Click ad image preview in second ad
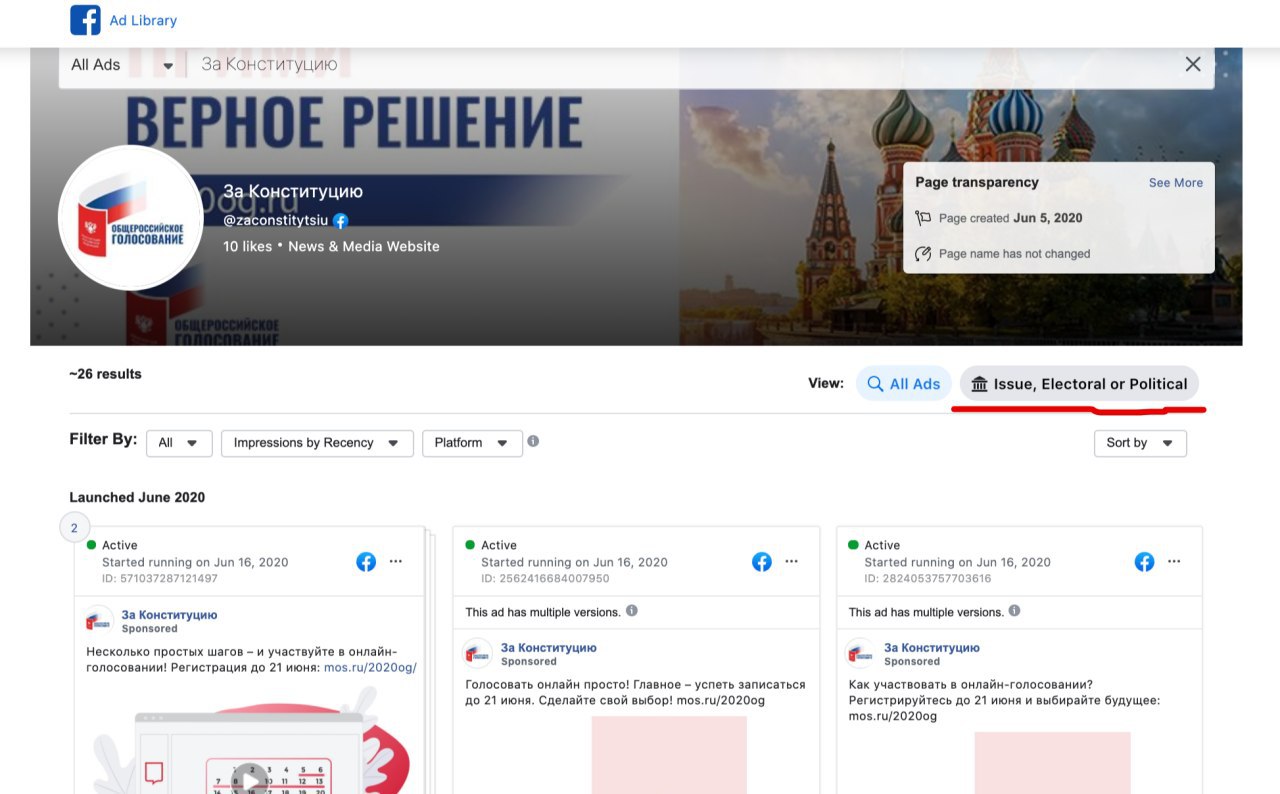Viewport: 1280px width, 794px height. 669,755
